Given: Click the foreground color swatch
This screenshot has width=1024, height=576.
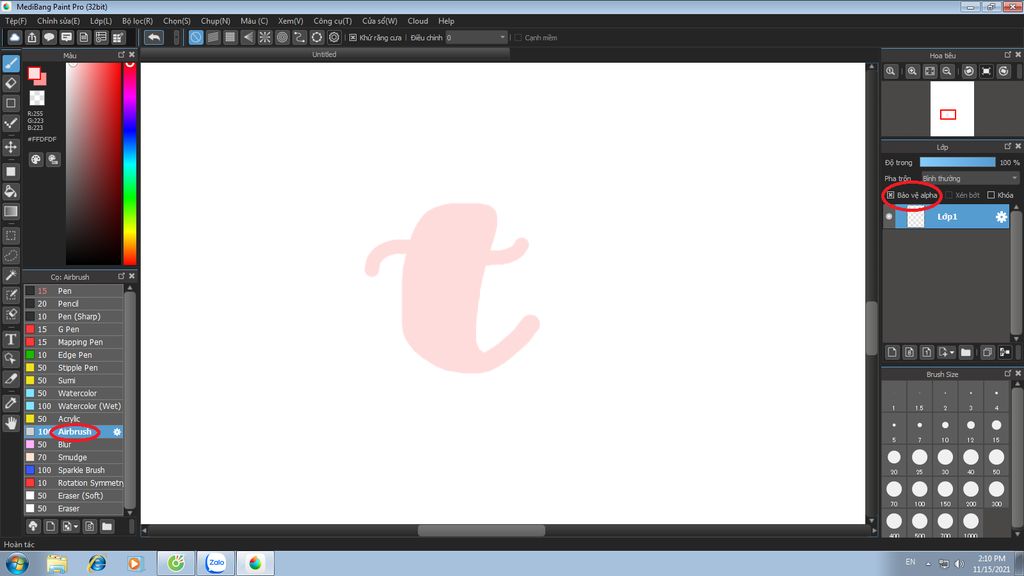Looking at the screenshot, I should point(35,74).
